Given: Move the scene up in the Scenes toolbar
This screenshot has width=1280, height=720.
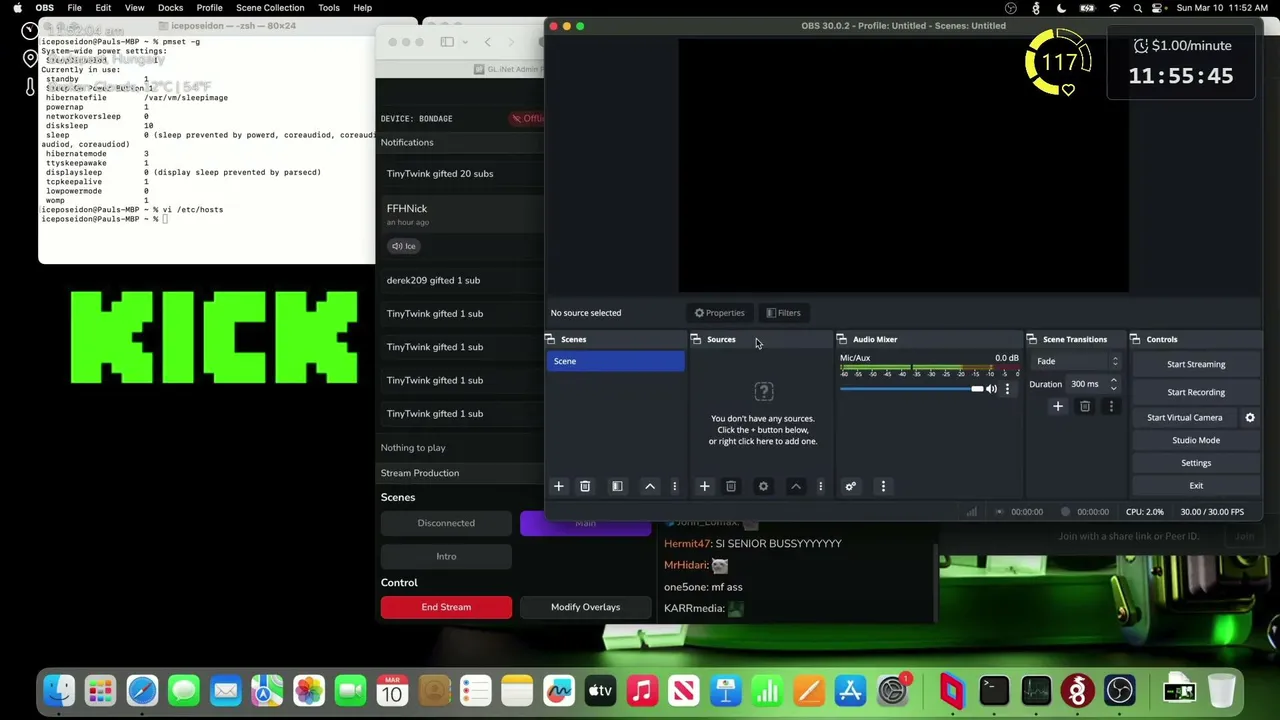Looking at the screenshot, I should tap(650, 486).
